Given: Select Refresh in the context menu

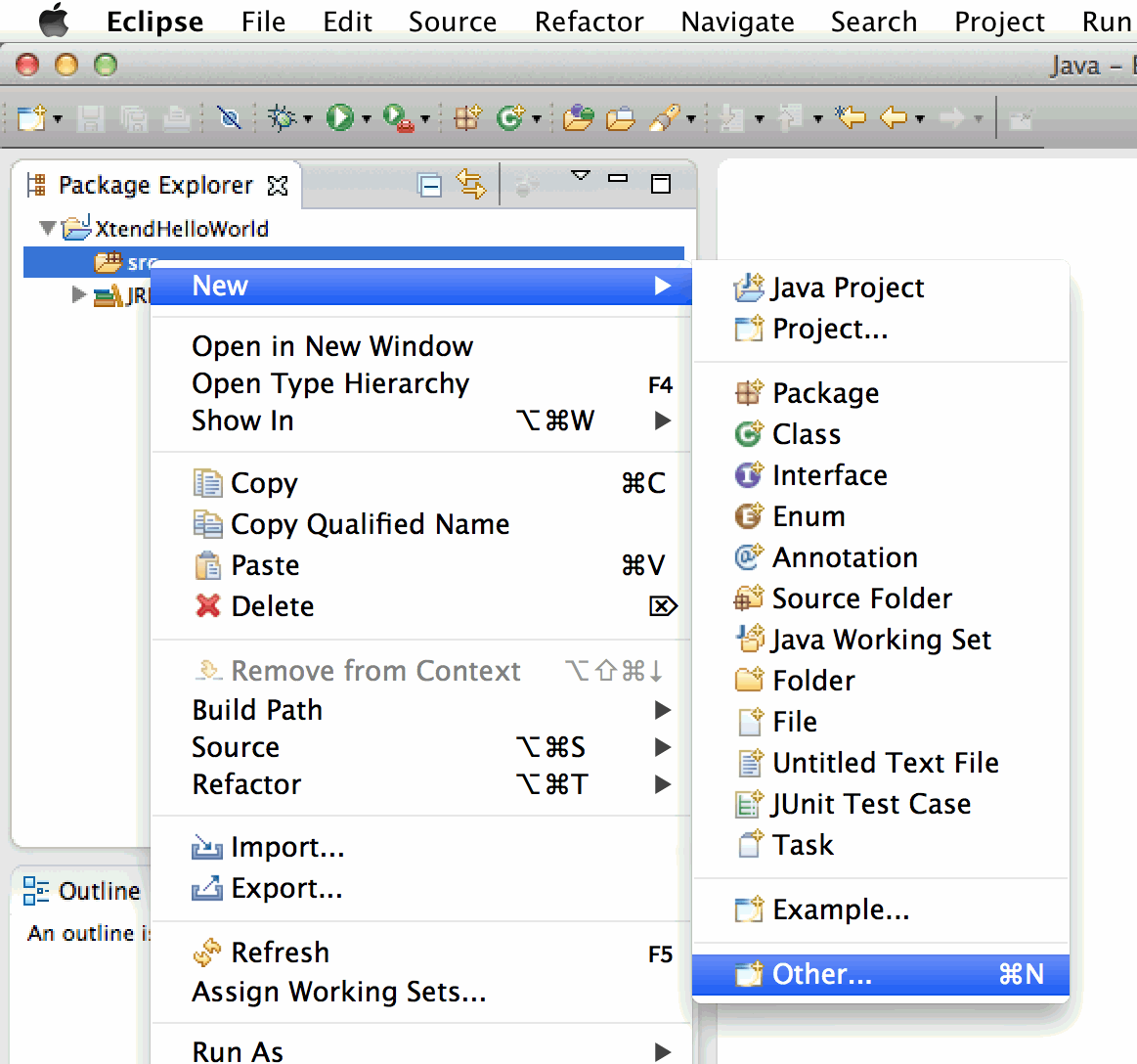Looking at the screenshot, I should pyautogui.click(x=280, y=953).
